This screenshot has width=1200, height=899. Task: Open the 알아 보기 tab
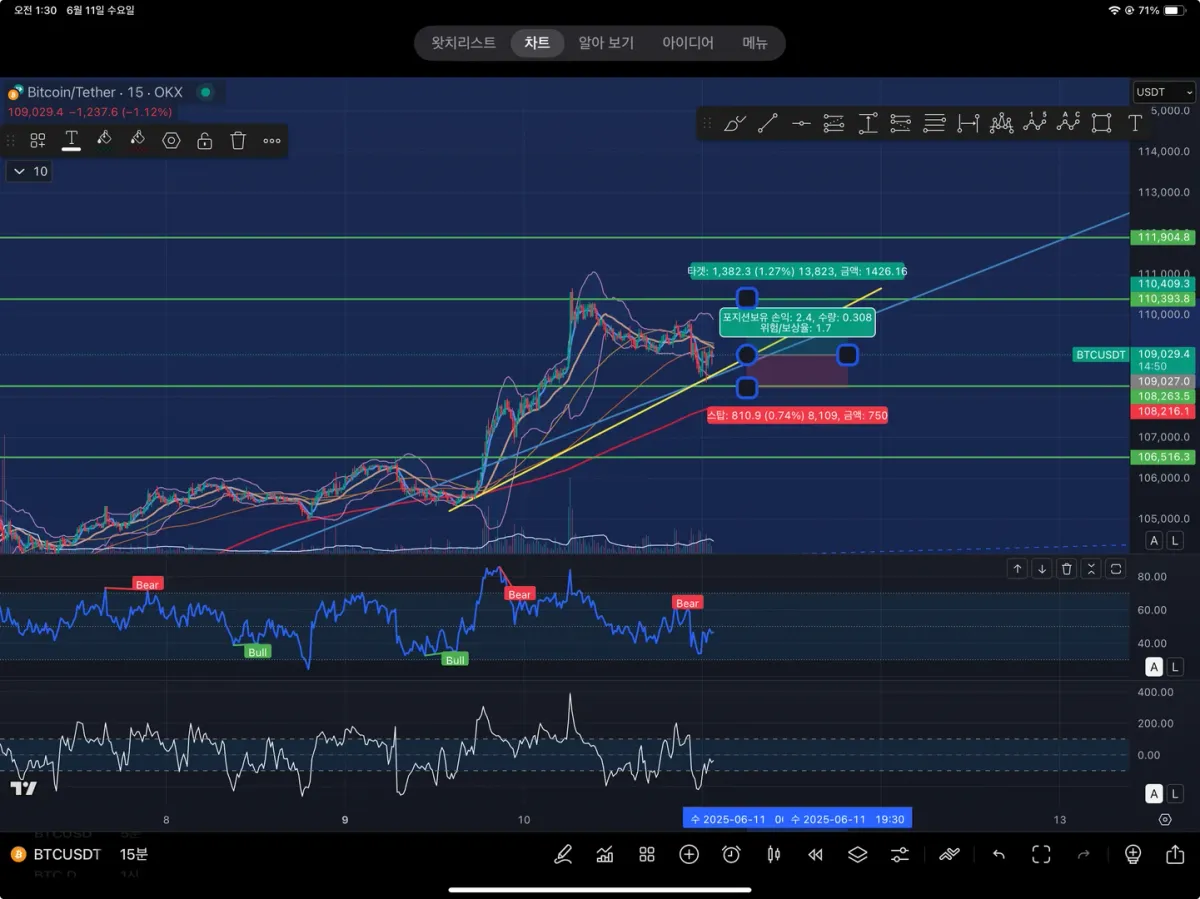click(606, 43)
